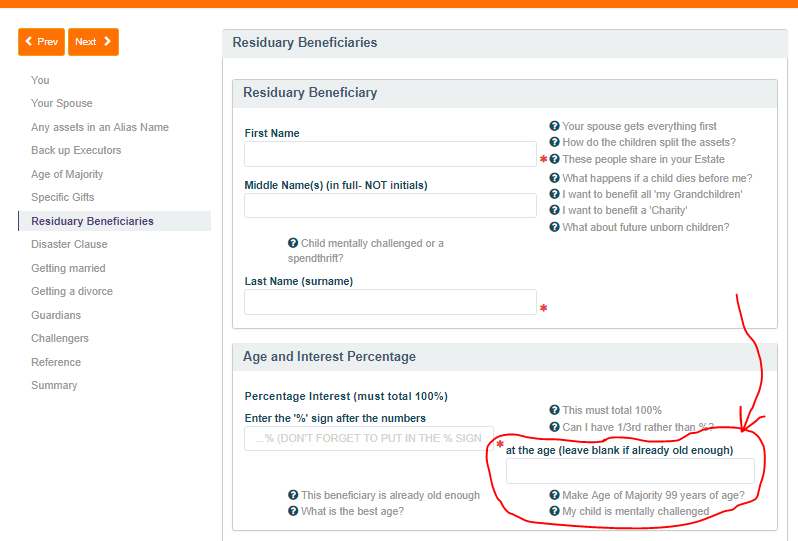Image resolution: width=798 pixels, height=541 pixels.
Task: Click question icon beside 'This must total 100%'
Action: tap(554, 410)
